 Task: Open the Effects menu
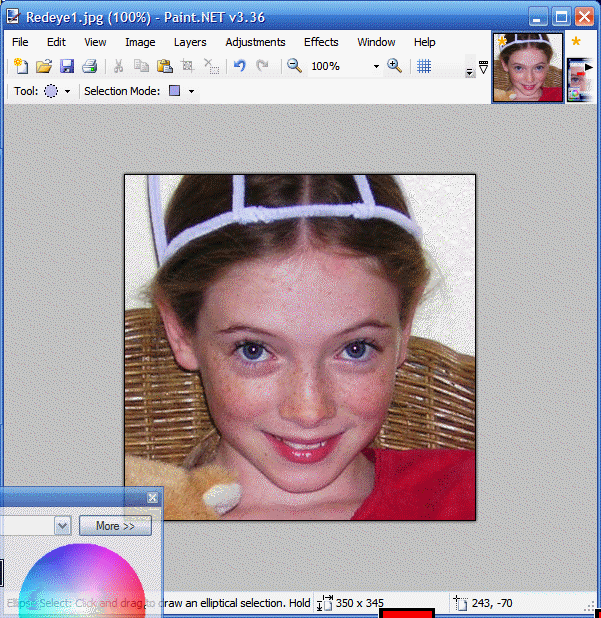[321, 42]
